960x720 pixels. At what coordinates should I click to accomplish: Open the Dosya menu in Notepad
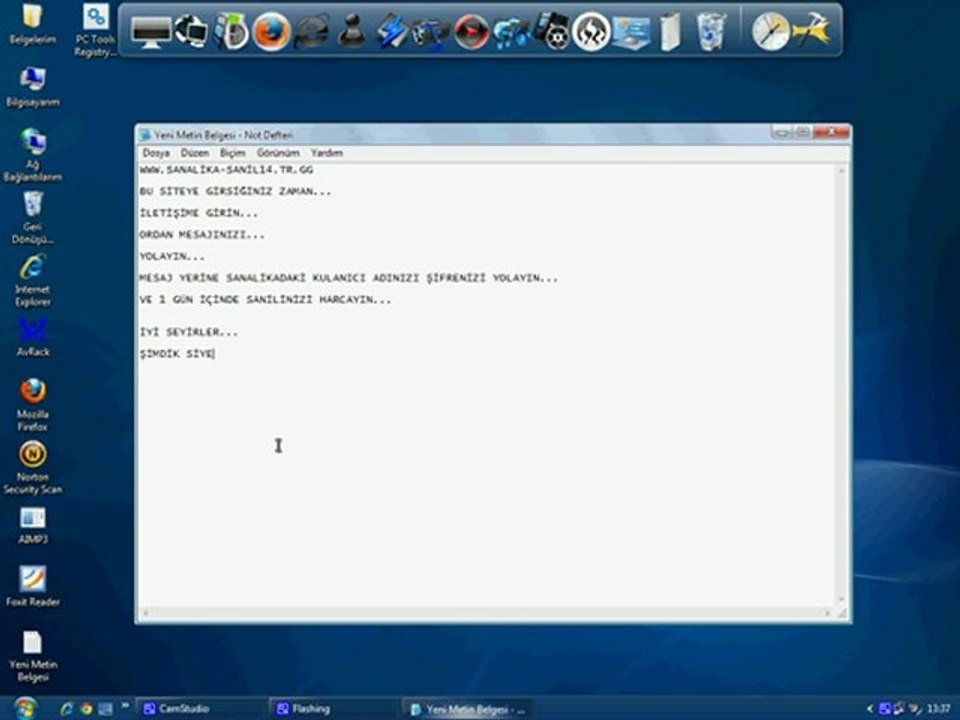click(x=156, y=152)
